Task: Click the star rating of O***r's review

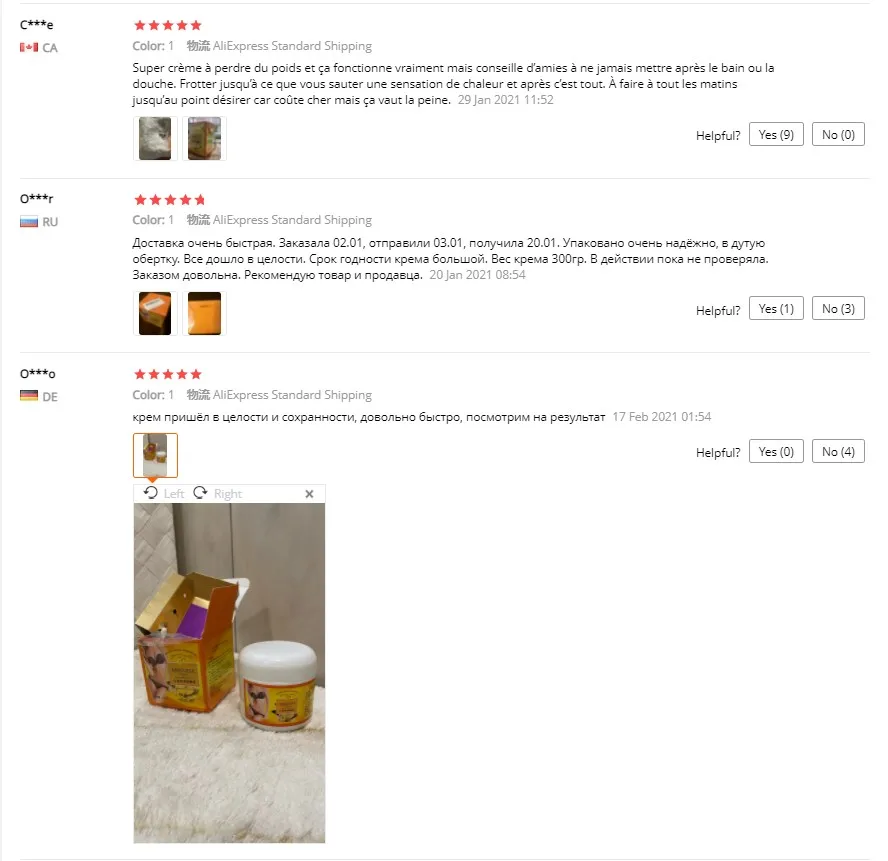Action: pos(169,199)
